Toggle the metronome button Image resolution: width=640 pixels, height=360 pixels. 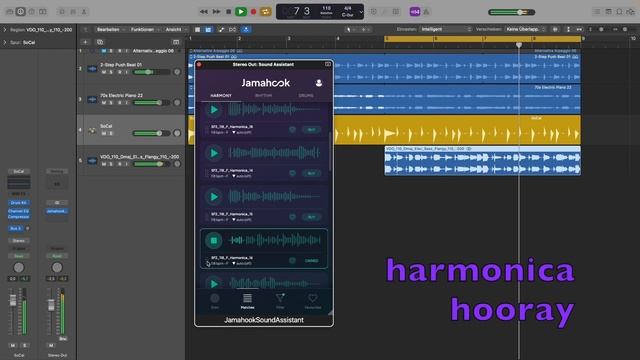pos(426,12)
